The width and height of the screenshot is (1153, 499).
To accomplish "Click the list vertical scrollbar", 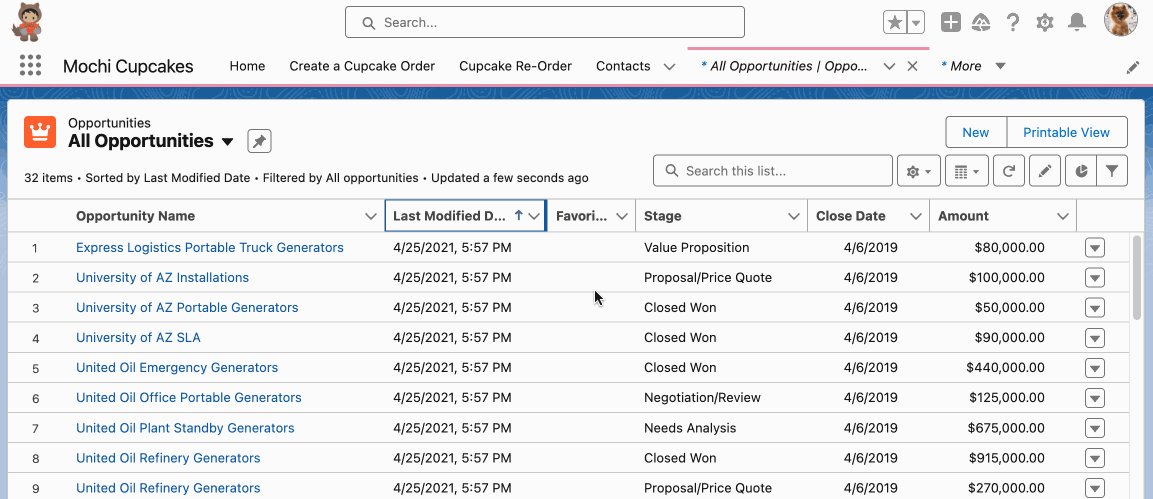I will point(1138,278).
